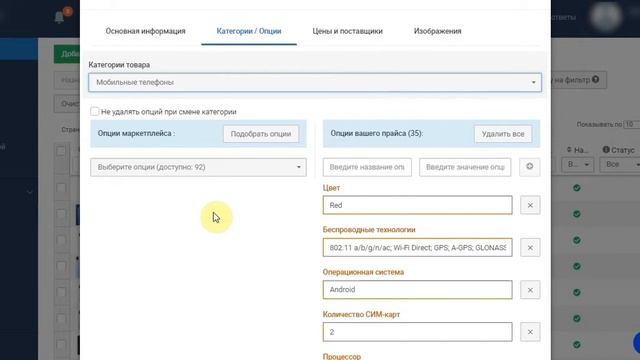
Task: Edit the Количество СИМ-карт field
Action: click(417, 332)
